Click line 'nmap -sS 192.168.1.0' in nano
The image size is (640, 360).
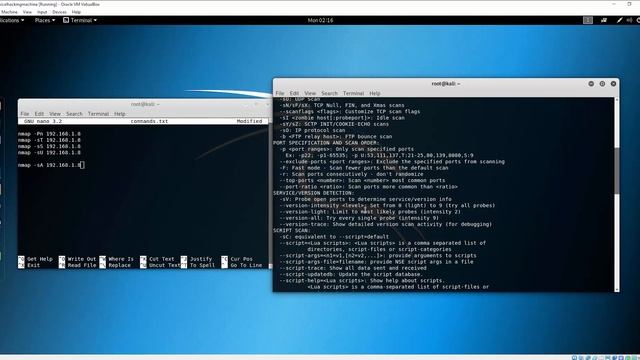point(49,147)
